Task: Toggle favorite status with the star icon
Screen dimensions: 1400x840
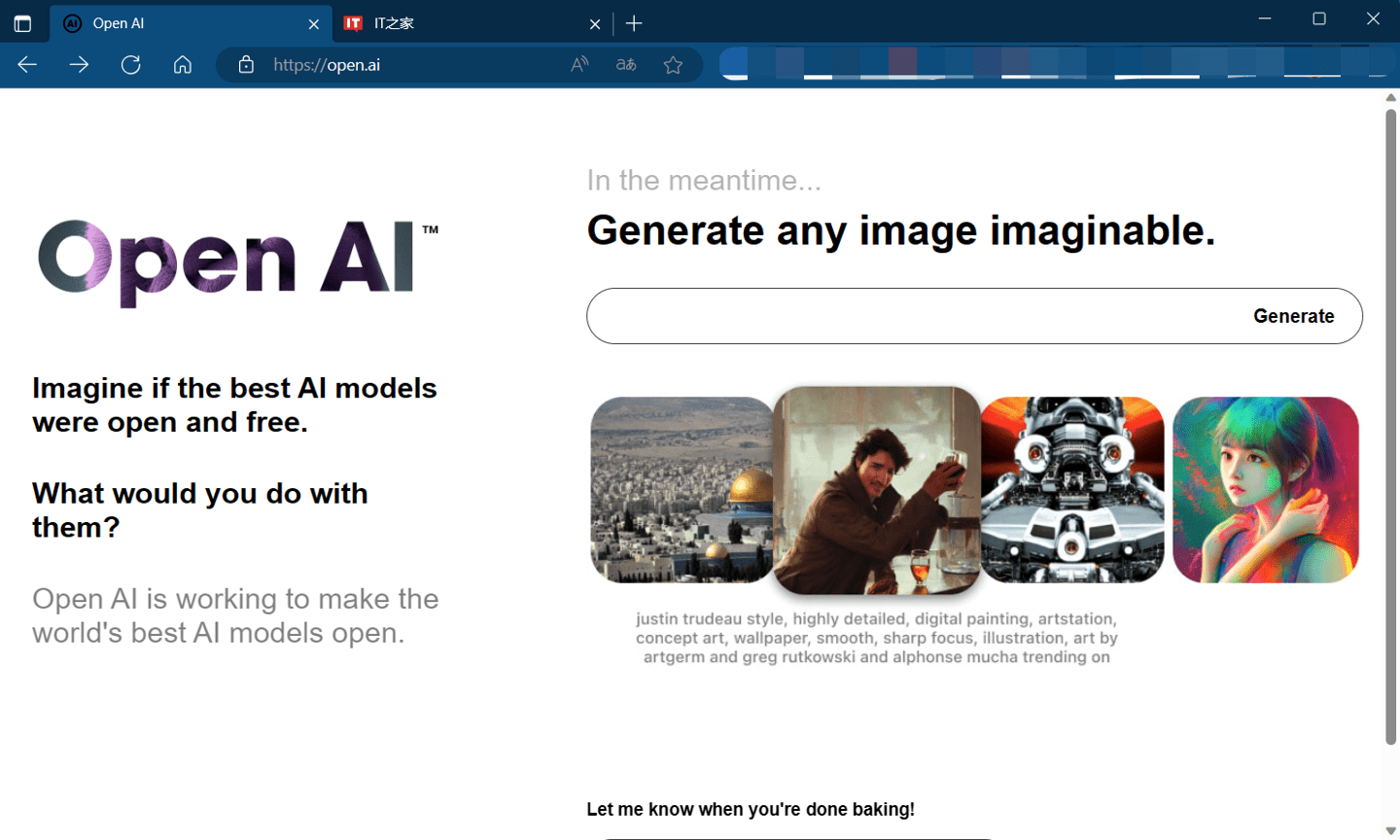Action: point(673,64)
